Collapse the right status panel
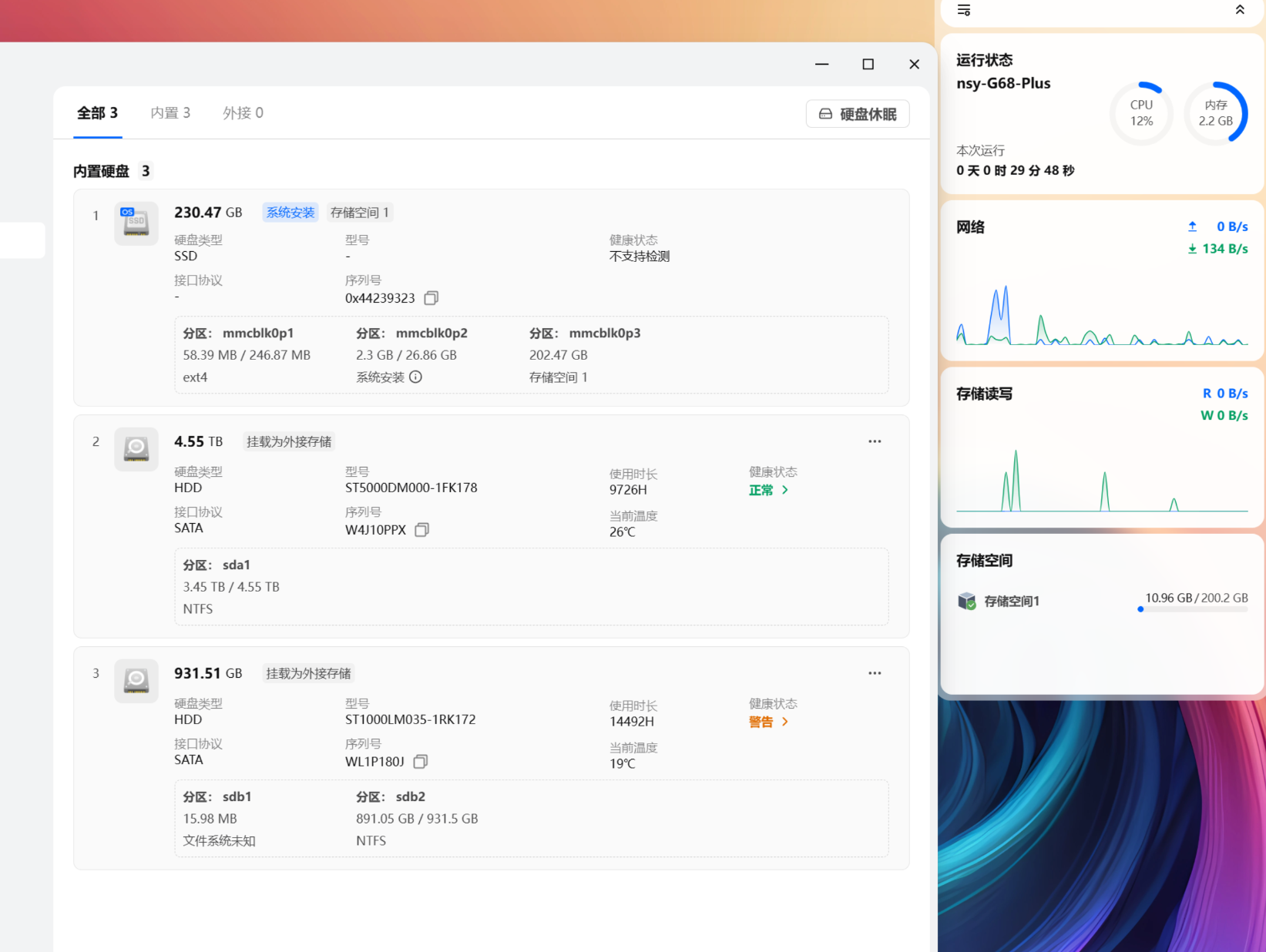The height and width of the screenshot is (952, 1266). pos(1240,10)
